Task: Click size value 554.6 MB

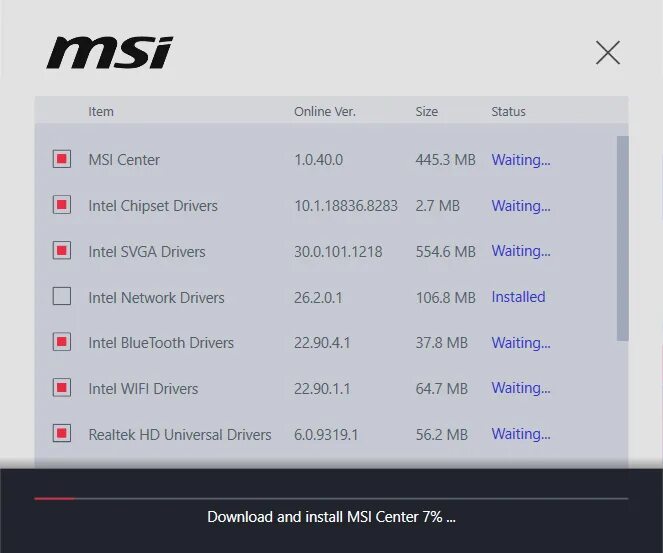Action: pyautogui.click(x=446, y=252)
